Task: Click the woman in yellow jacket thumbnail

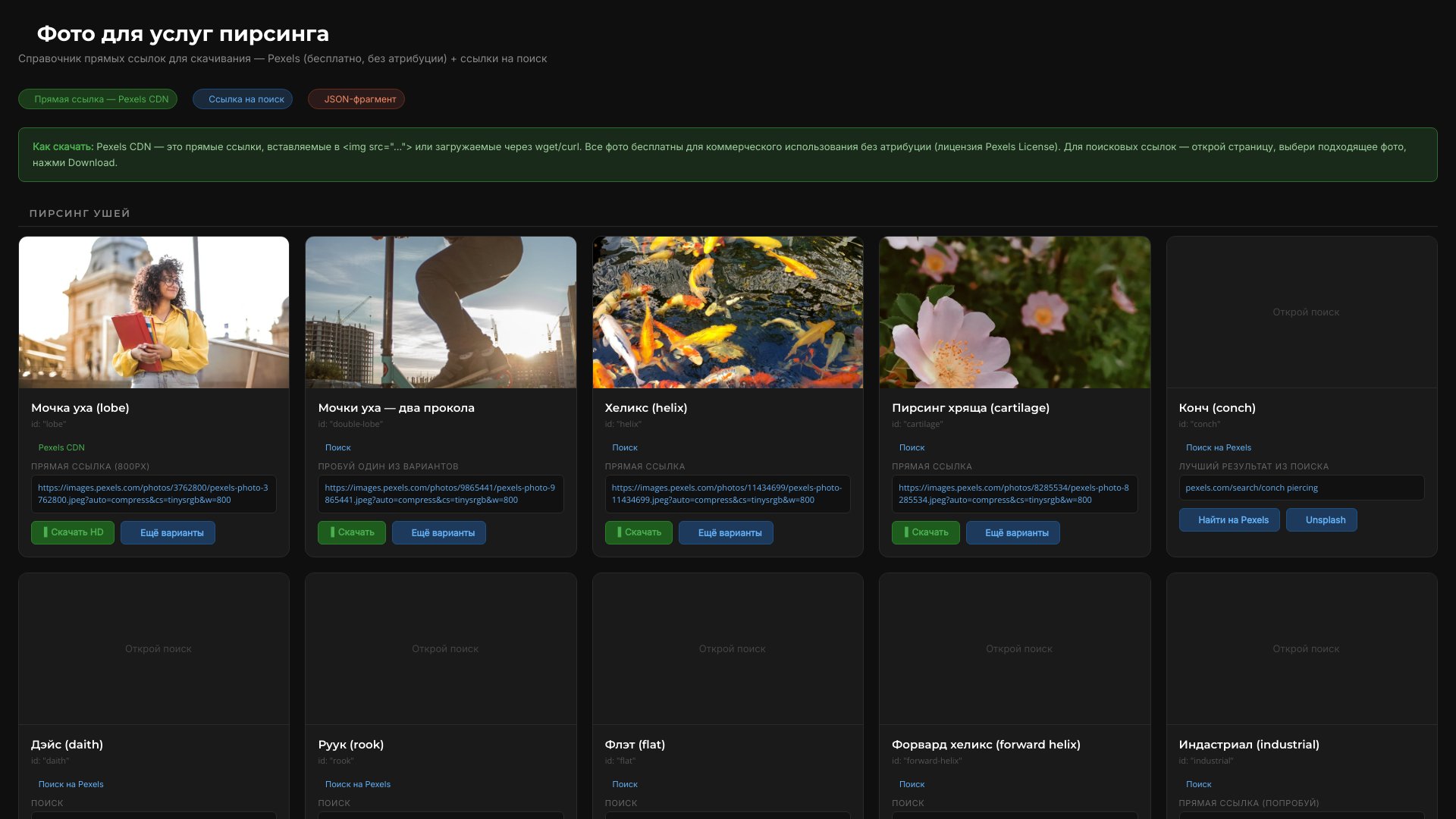Action: 154,312
